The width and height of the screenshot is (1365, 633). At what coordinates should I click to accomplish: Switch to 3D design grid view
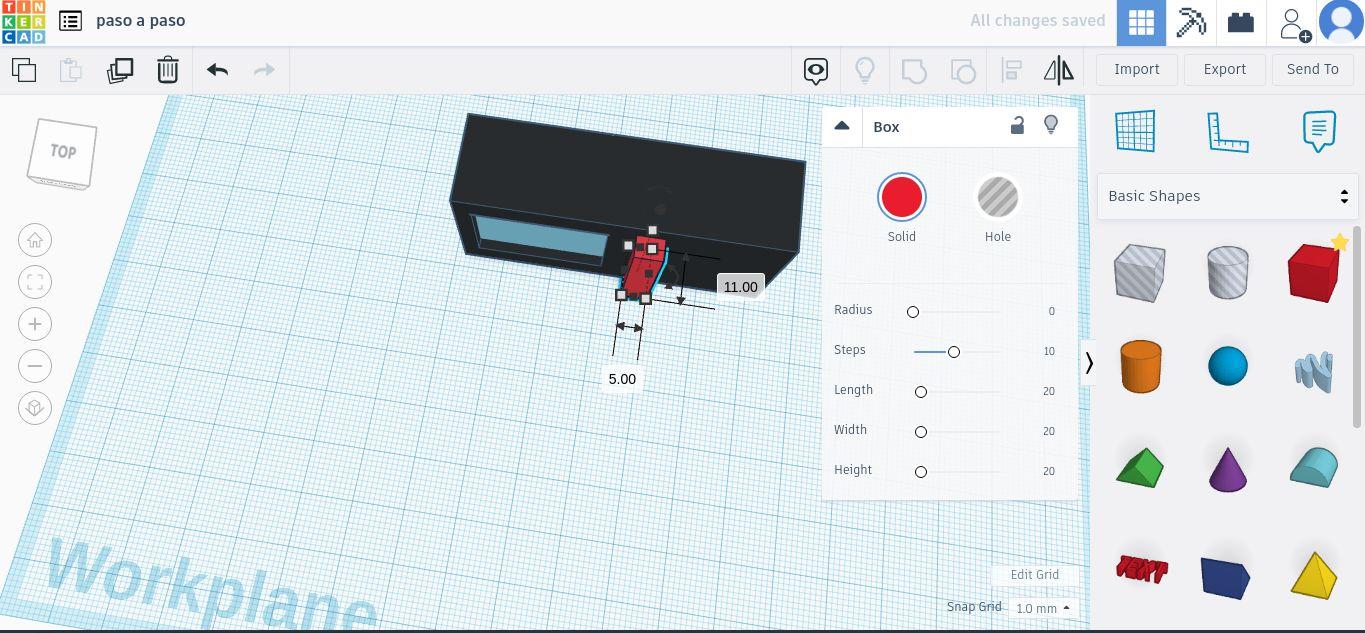tap(1141, 23)
